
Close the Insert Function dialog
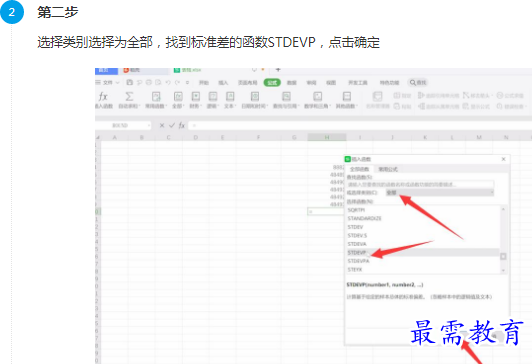(504, 159)
